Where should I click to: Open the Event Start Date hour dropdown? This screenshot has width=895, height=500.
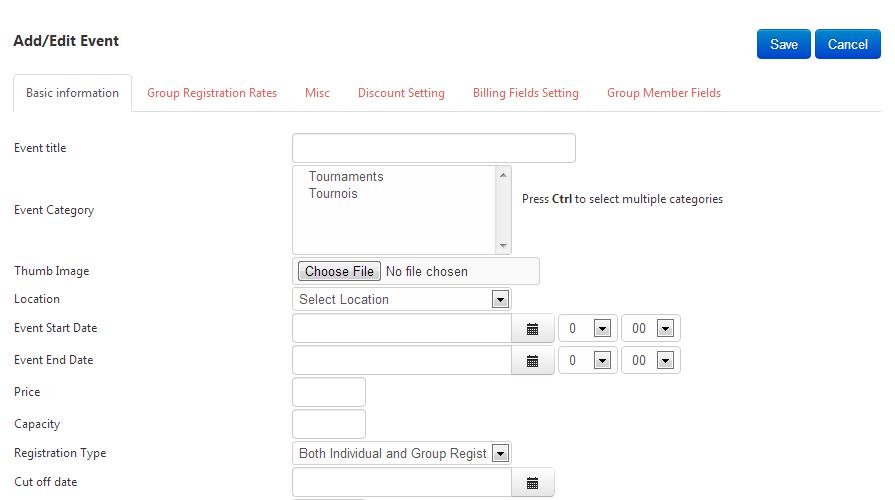click(586, 329)
